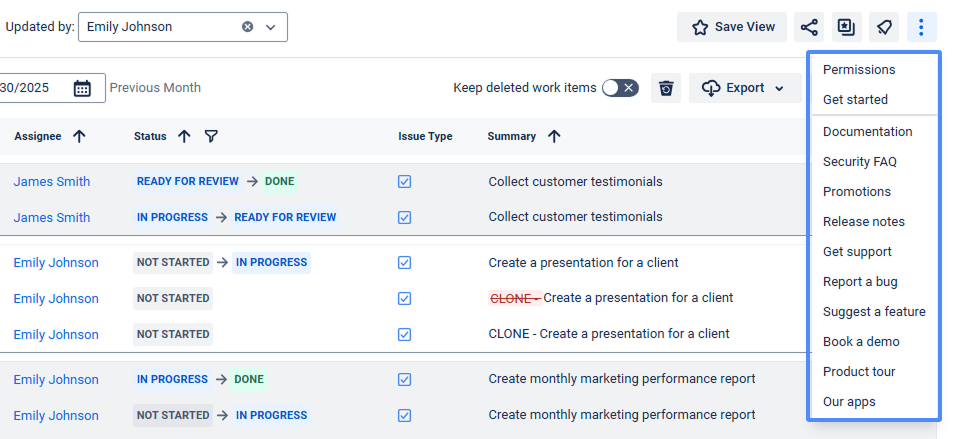Open the James Smith assignee link in the first row
Screen dimensions: 954x439
(51, 182)
